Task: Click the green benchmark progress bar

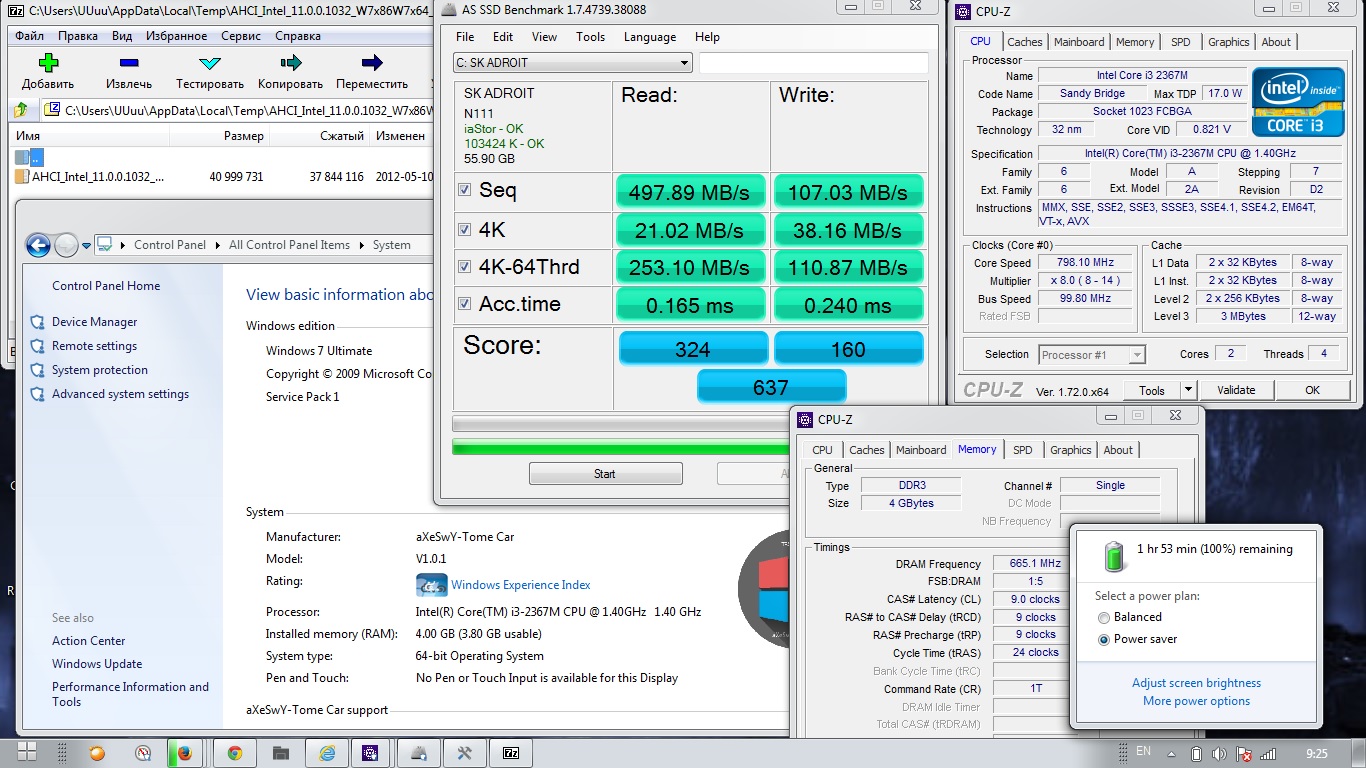Action: (620, 446)
